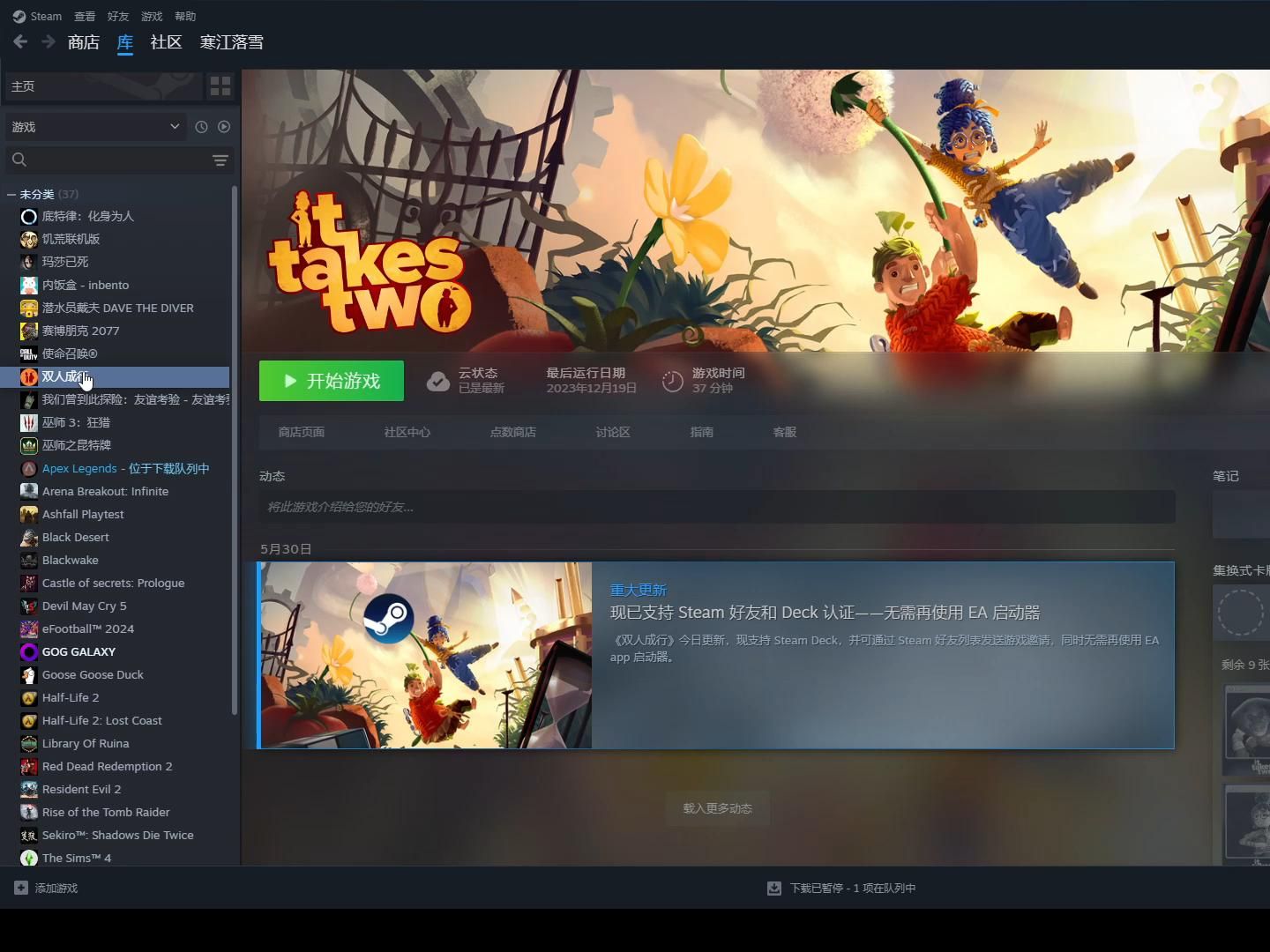Select eFootball™ 2024 in the list
This screenshot has width=1270, height=952.
pos(88,628)
